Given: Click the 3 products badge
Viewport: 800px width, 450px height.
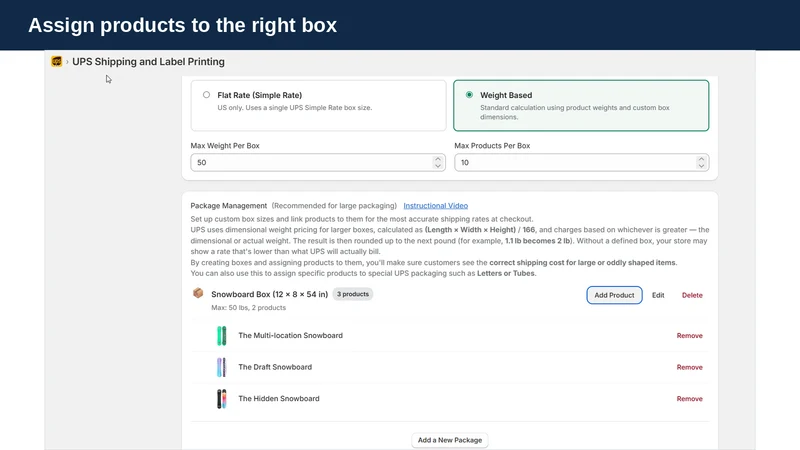Looking at the screenshot, I should 353,294.
